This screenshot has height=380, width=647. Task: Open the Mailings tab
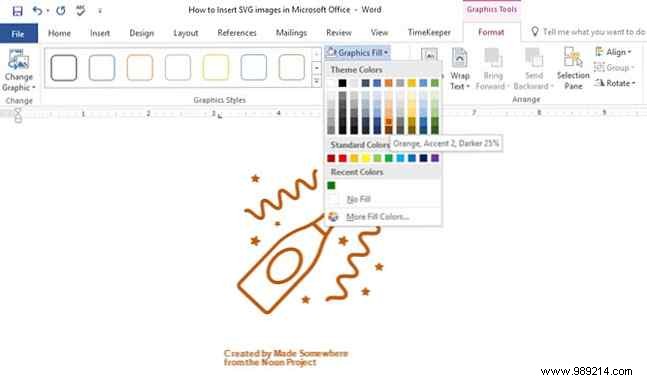[x=291, y=33]
